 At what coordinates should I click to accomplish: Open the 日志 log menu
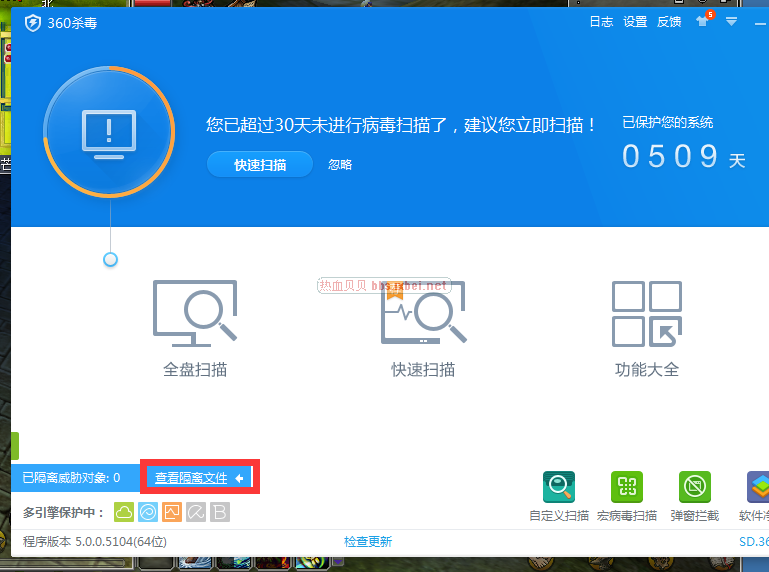(x=601, y=21)
